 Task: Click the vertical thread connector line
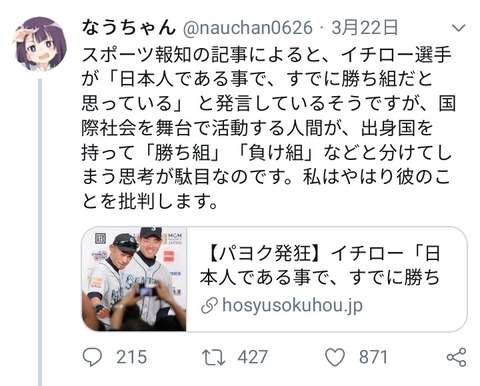pyautogui.click(x=40, y=232)
